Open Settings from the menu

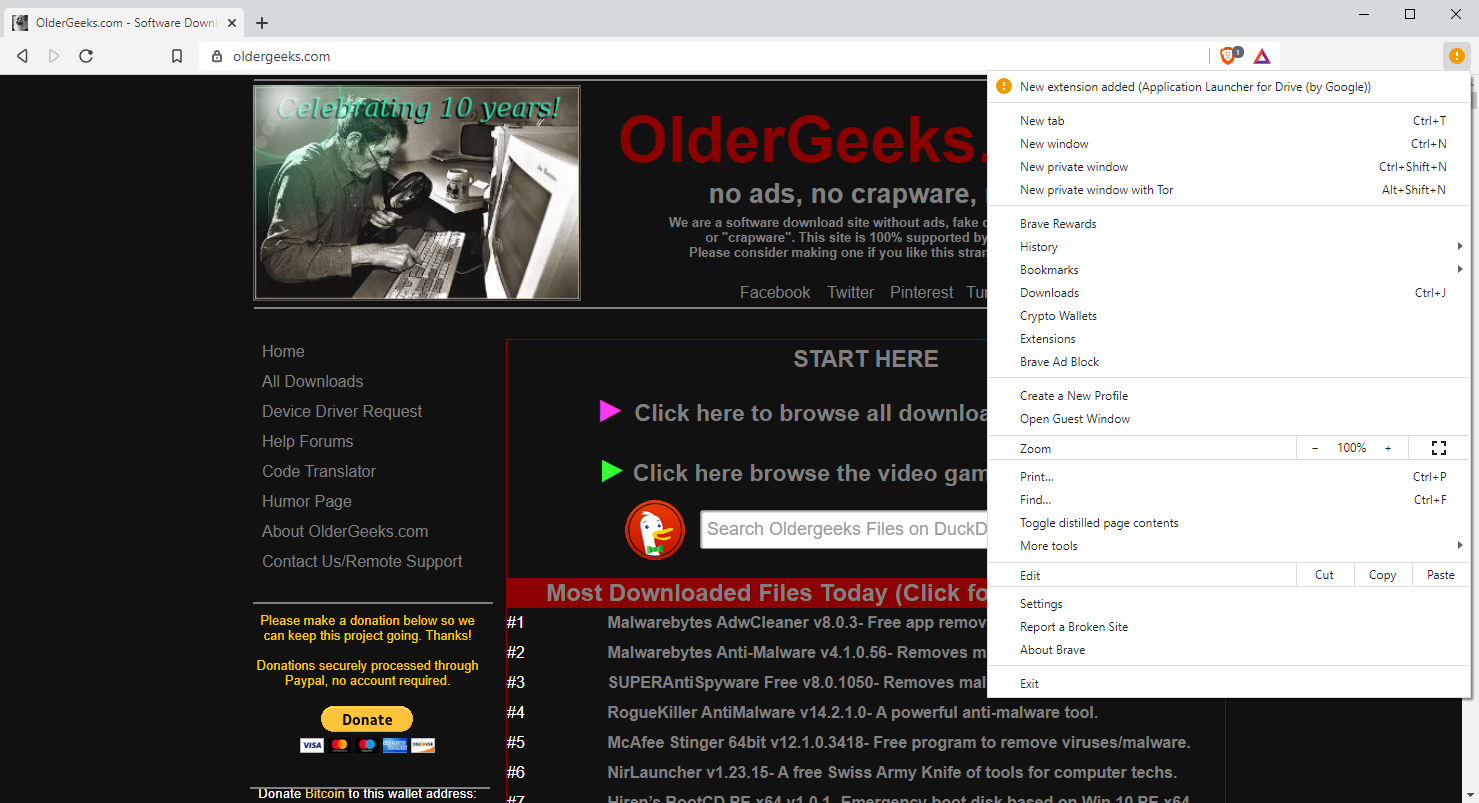(x=1229, y=604)
